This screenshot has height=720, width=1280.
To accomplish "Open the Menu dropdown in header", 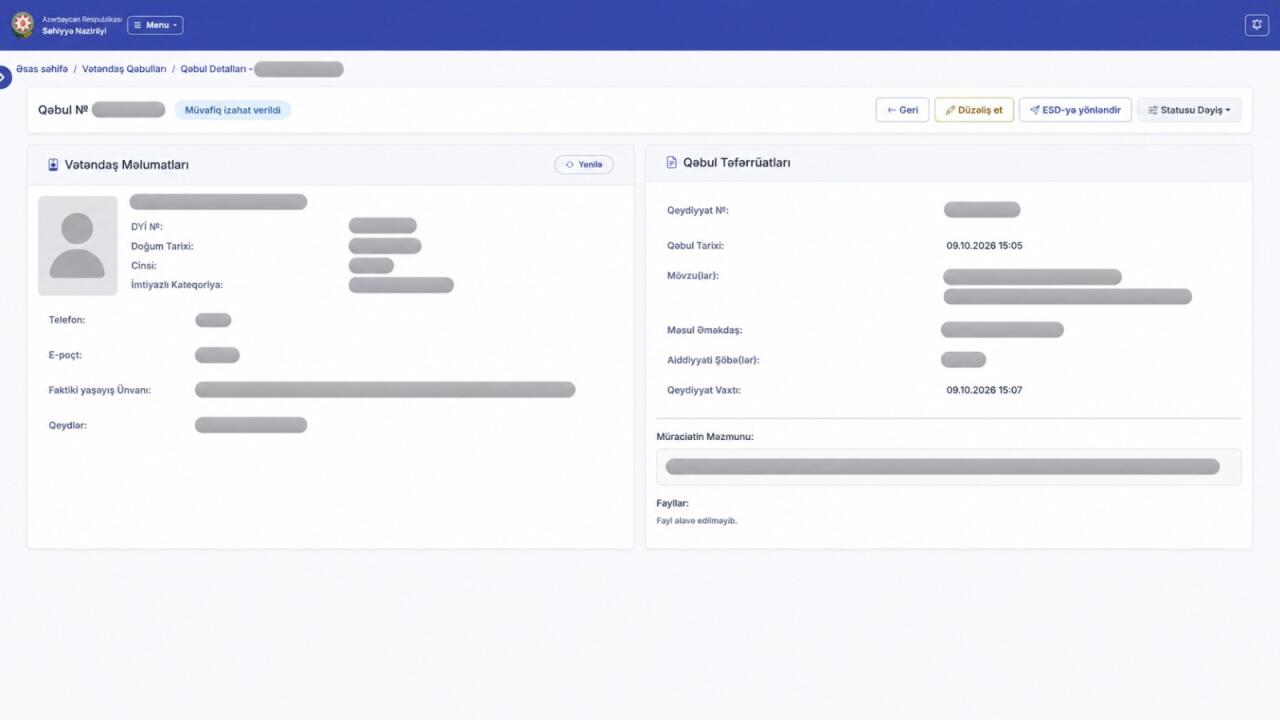I will tap(155, 25).
